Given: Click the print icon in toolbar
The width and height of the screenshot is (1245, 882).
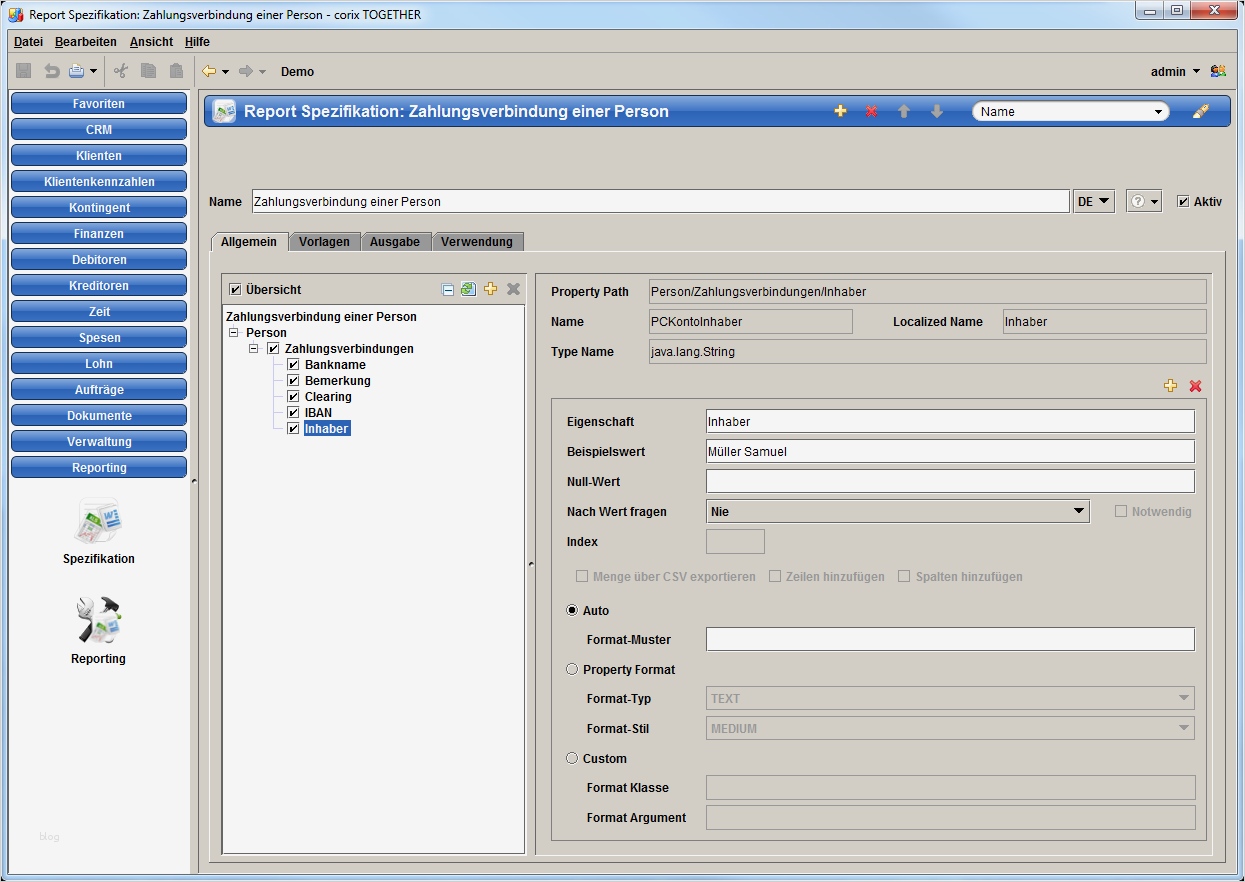Looking at the screenshot, I should tap(77, 71).
